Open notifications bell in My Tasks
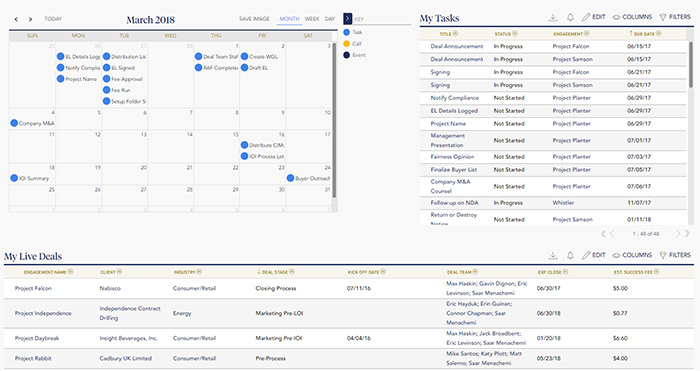 point(570,17)
